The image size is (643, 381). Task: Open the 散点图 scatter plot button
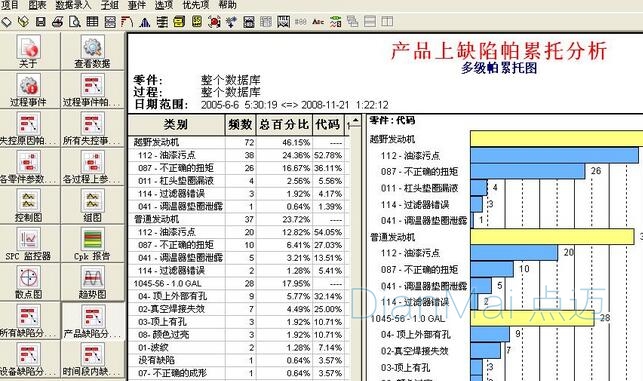29,282
